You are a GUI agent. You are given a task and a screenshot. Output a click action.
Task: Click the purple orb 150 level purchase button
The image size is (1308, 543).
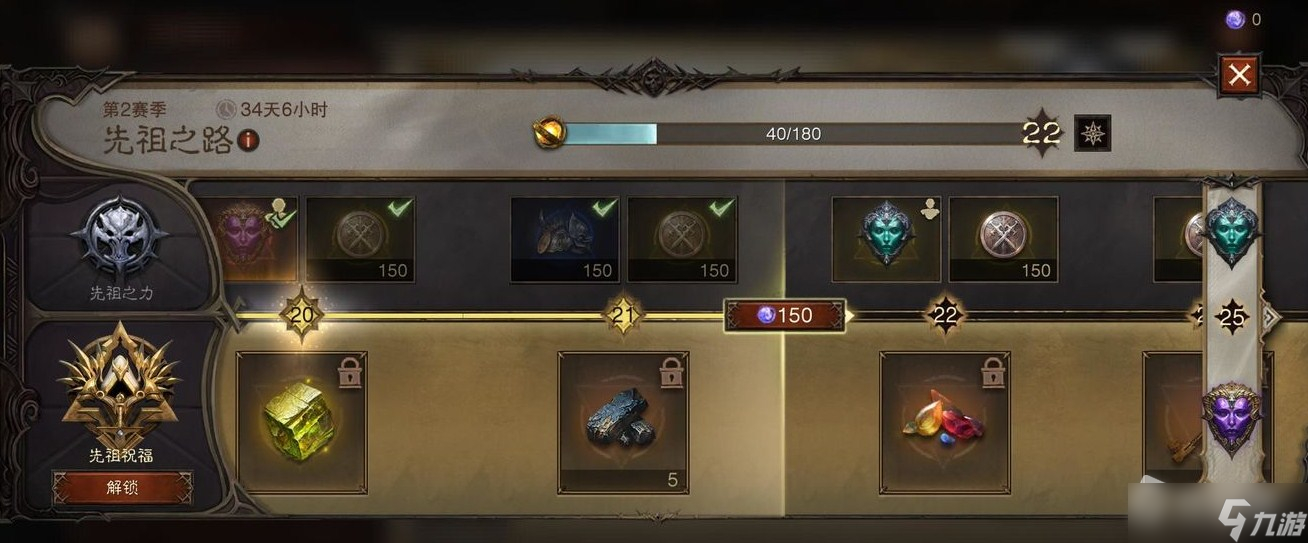pos(785,315)
